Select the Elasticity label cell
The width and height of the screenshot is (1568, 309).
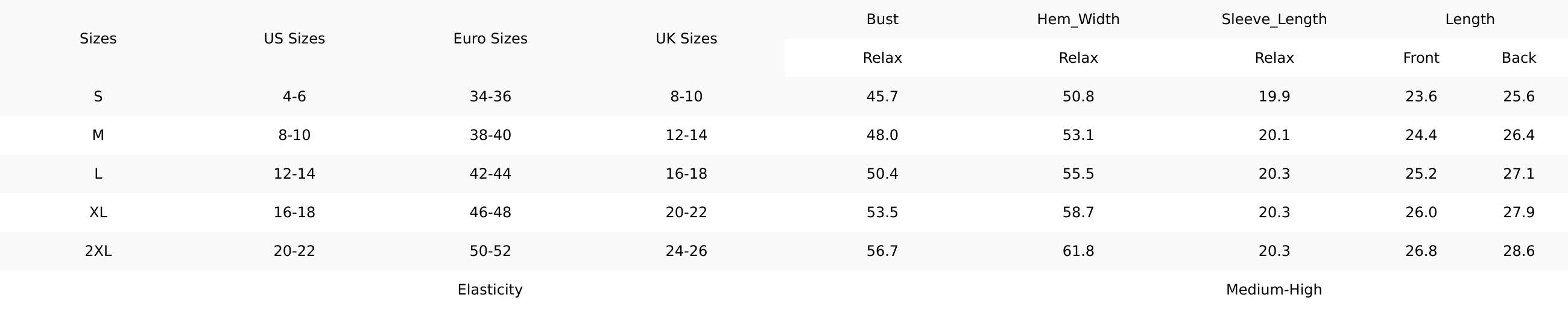490,290
